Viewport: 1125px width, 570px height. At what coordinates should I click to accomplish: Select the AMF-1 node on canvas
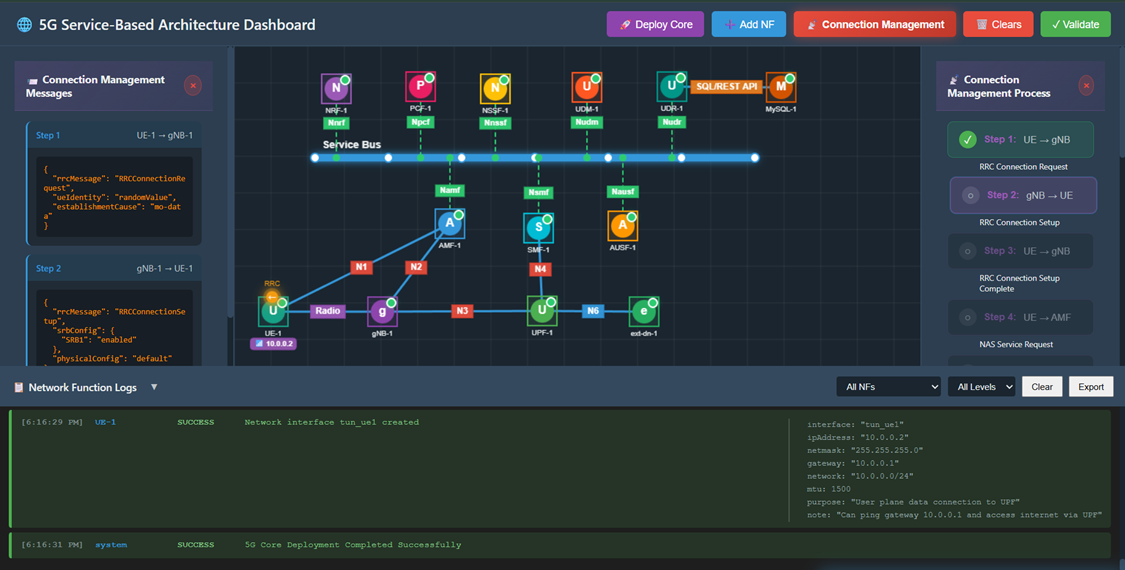pyautogui.click(x=449, y=224)
